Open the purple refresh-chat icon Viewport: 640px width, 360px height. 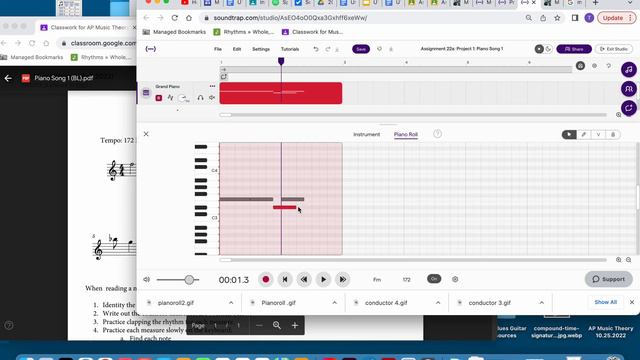pos(629,108)
